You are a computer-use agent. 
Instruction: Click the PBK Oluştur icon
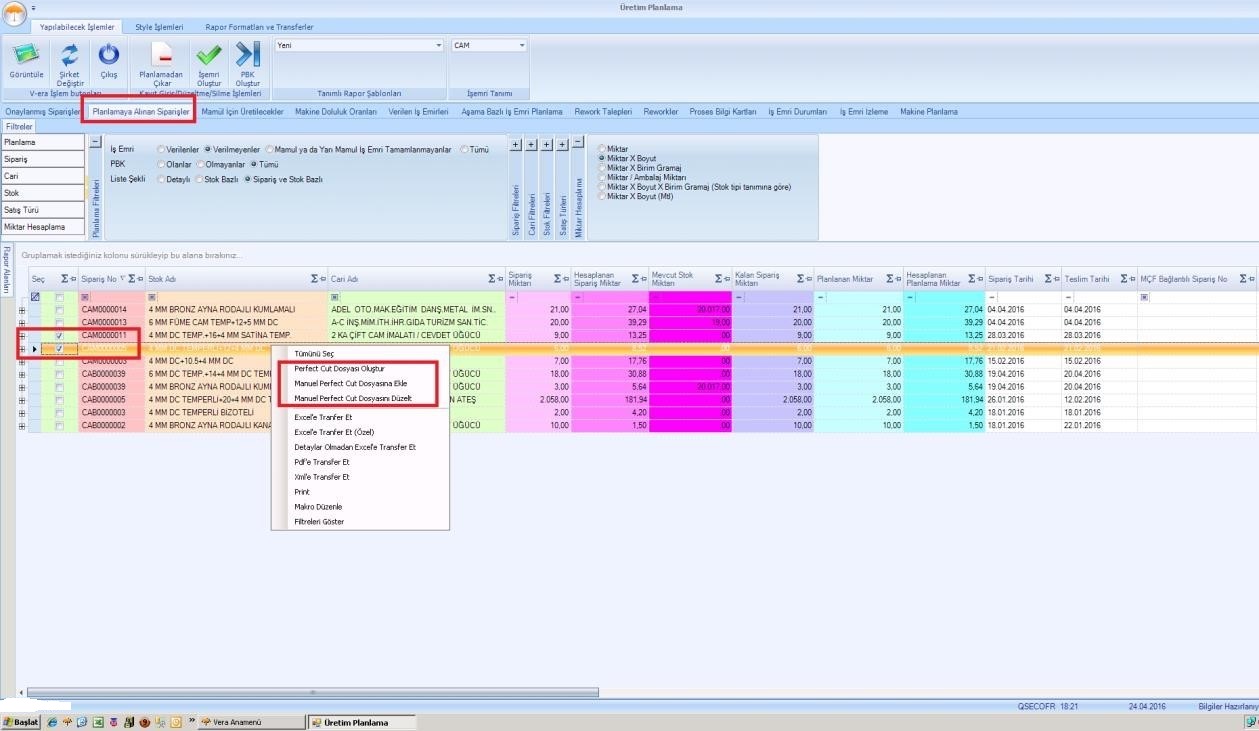[247, 56]
